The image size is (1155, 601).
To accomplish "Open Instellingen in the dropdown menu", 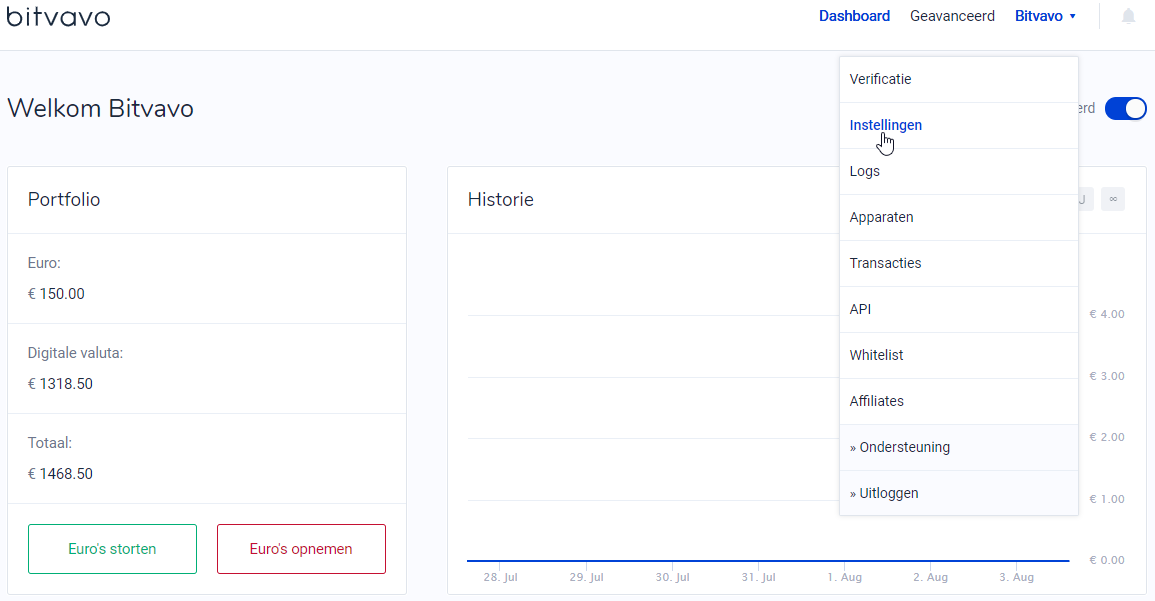I will coord(958,125).
